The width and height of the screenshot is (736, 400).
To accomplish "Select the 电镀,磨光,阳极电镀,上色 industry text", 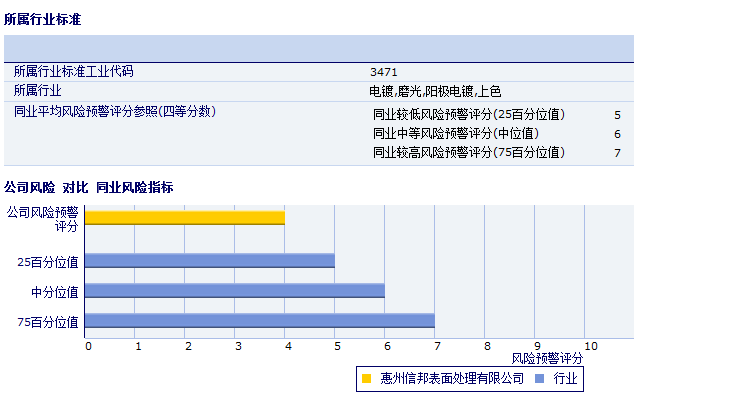I will coord(435,91).
